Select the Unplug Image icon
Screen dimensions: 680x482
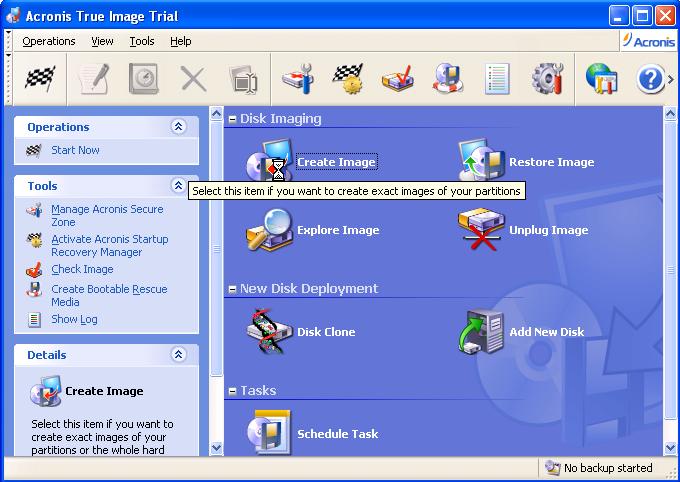480,229
